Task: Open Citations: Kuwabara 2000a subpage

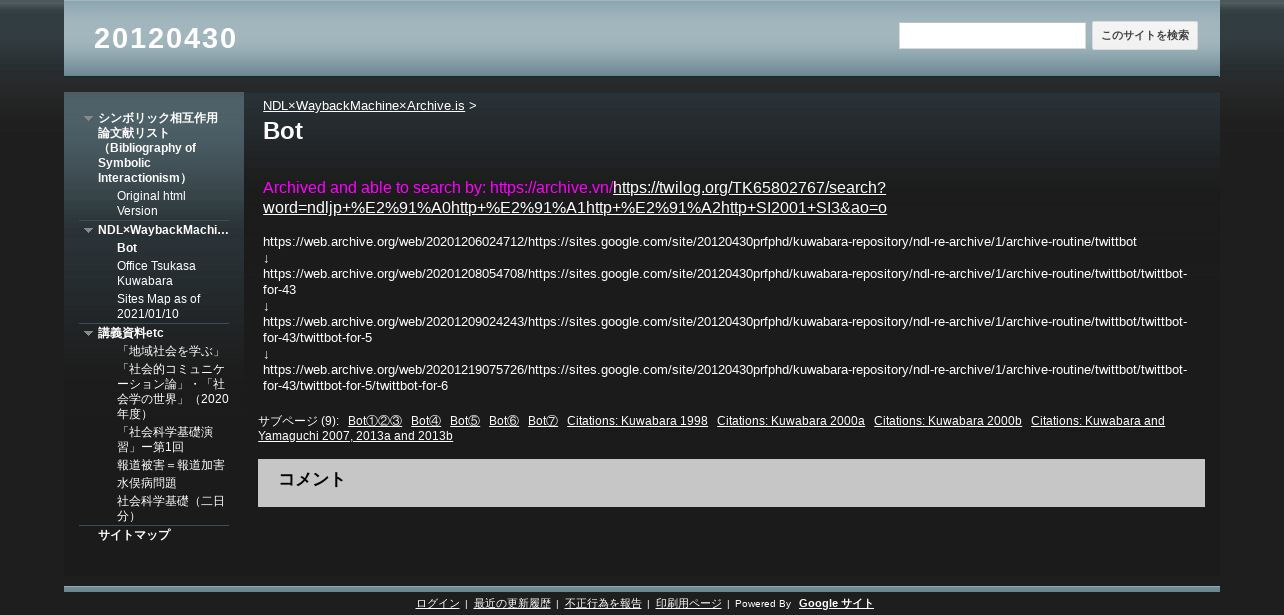Action: click(x=791, y=421)
